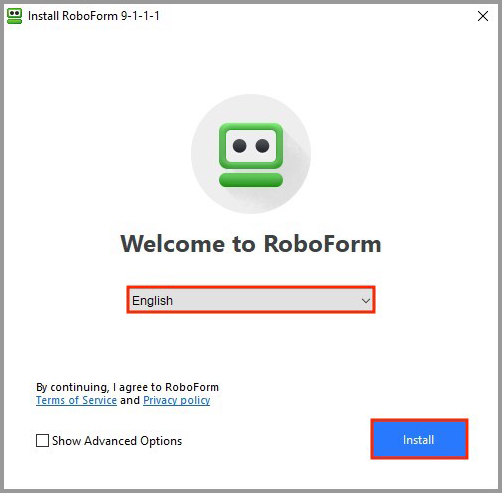Click the Welcome to RoboForm heading

(251, 244)
